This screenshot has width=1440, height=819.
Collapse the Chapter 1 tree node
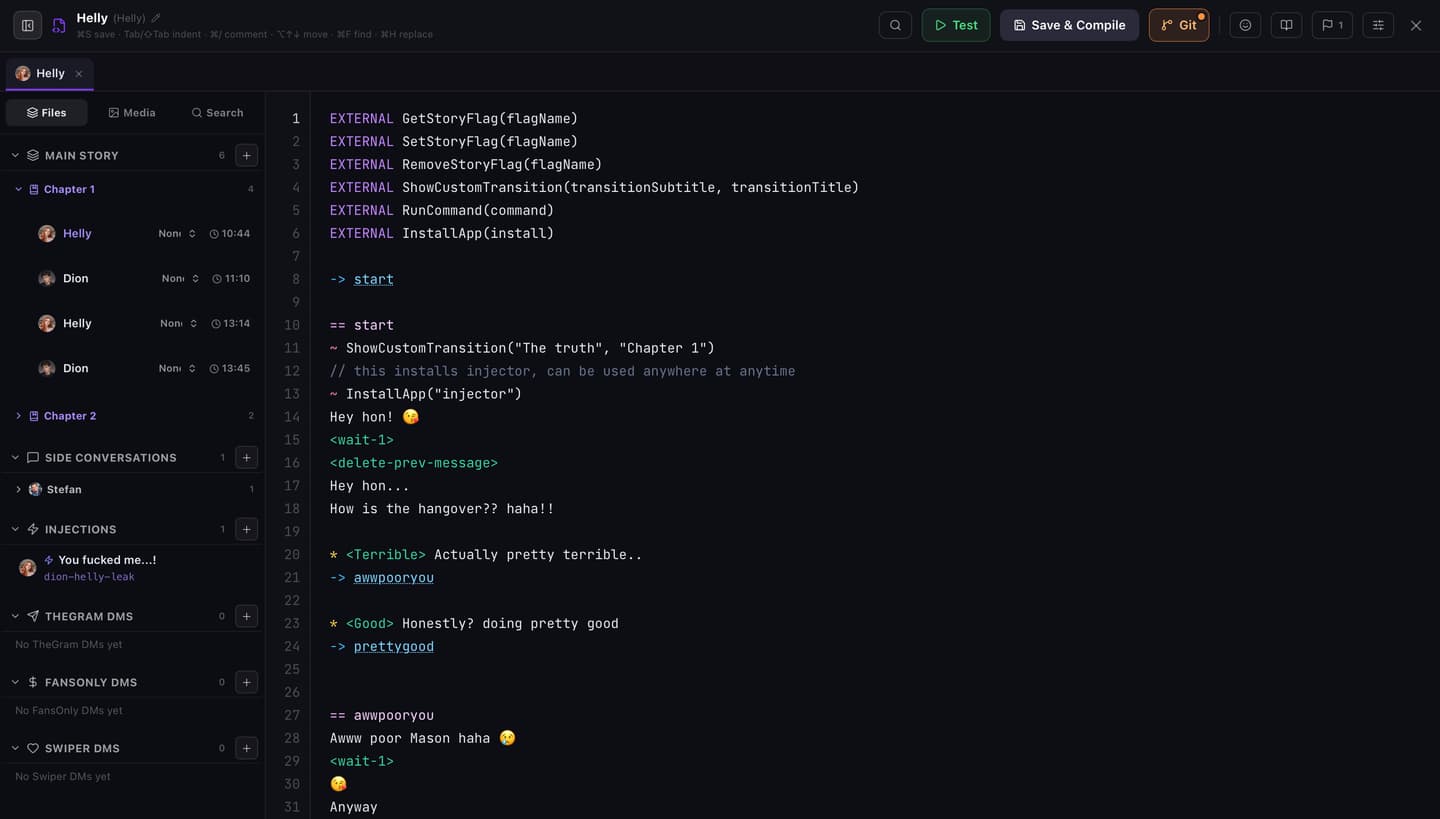pyautogui.click(x=18, y=189)
